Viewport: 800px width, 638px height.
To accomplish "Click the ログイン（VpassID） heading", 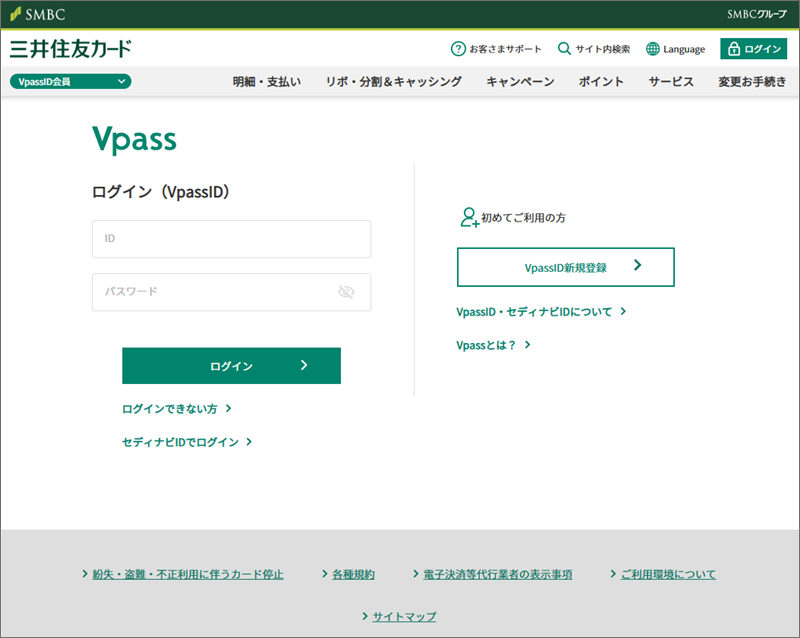I will pos(161,192).
